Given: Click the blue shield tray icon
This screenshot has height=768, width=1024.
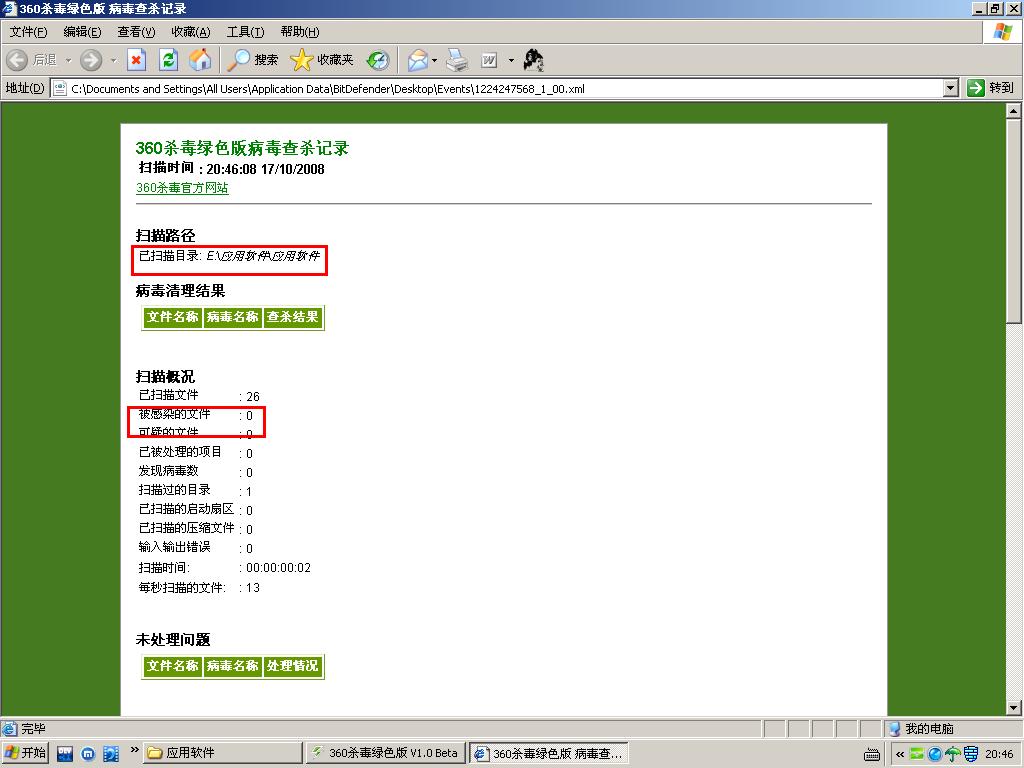Looking at the screenshot, I should [971, 754].
